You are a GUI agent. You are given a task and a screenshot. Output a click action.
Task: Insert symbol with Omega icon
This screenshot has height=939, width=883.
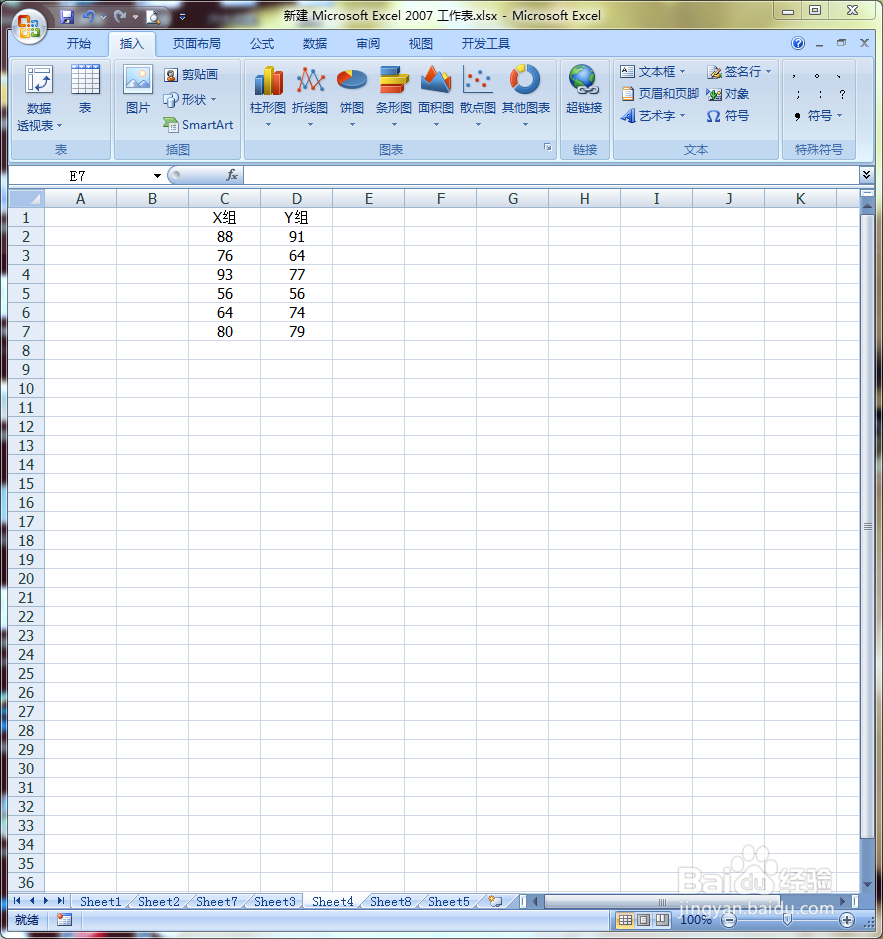(x=727, y=116)
